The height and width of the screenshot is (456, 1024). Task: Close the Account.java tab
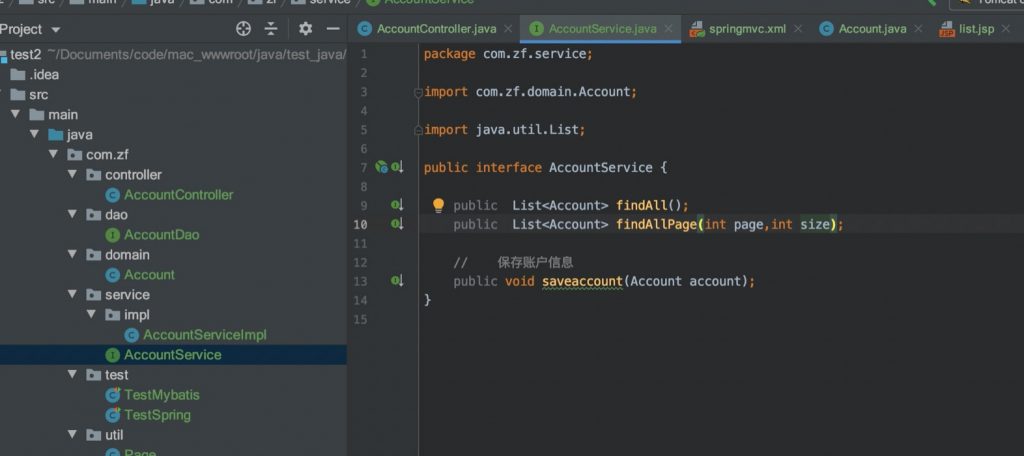click(x=918, y=29)
